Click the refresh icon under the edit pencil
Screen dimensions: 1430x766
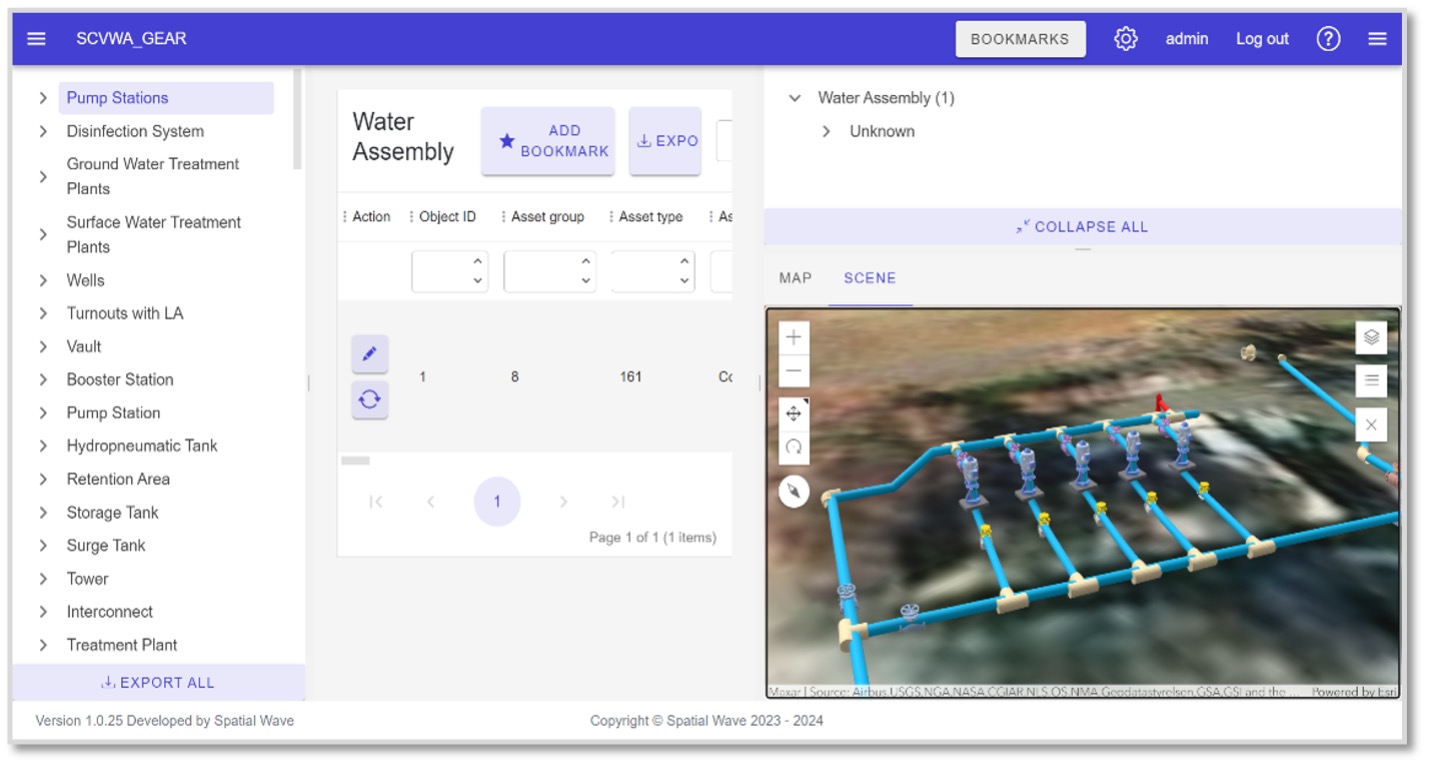[x=370, y=397]
